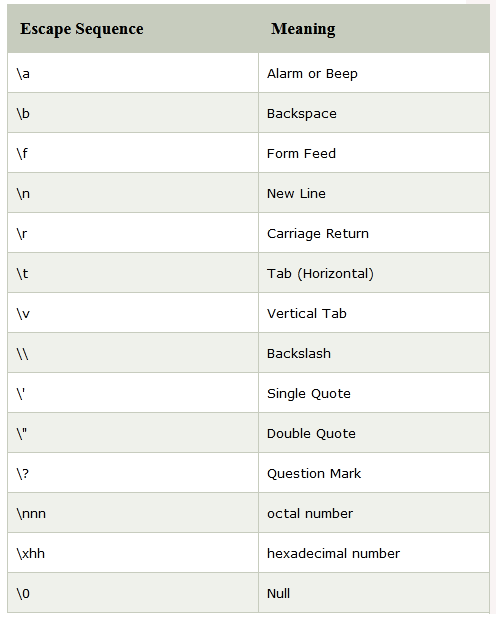This screenshot has width=496, height=617.
Task: Click the Single Quote meaning text
Action: 309,393
